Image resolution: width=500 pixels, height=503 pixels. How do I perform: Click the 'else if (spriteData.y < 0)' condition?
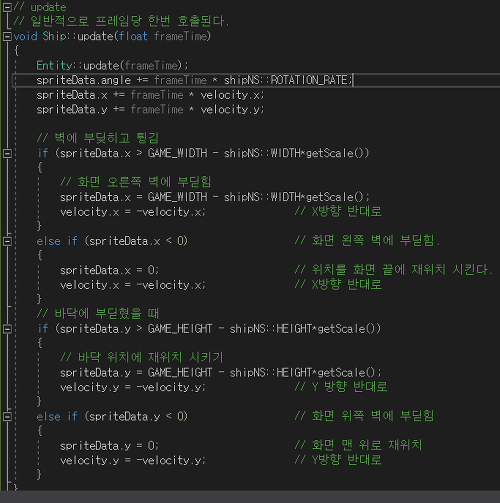[x=112, y=417]
